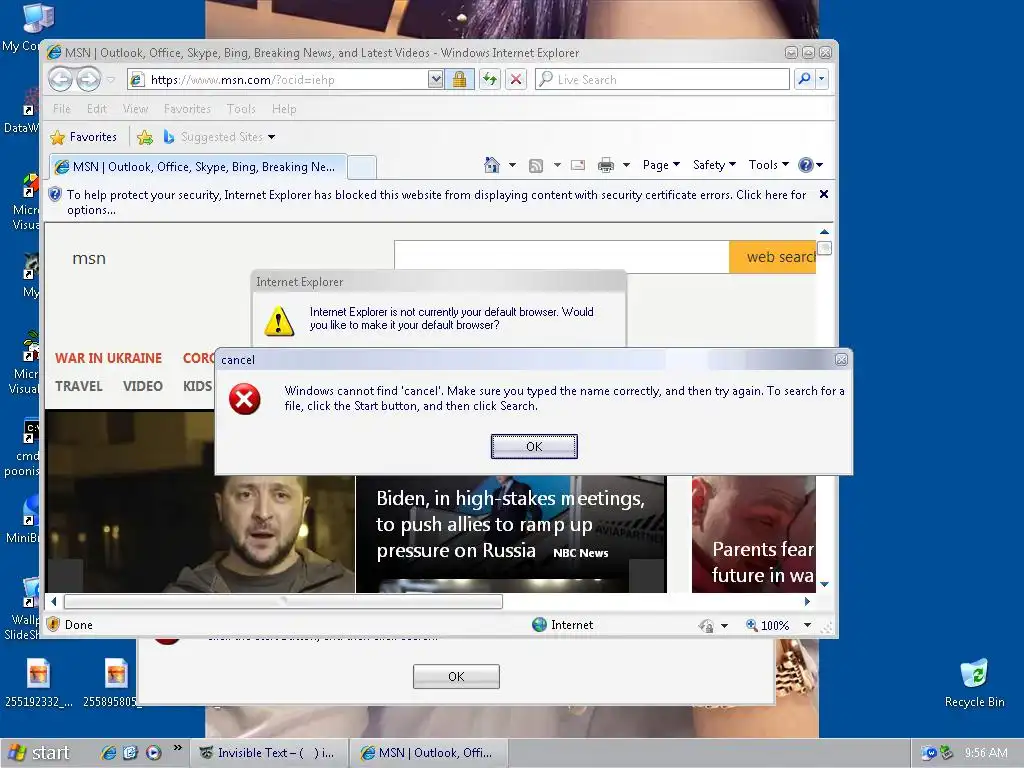Open the Print dropdown arrow

(626, 165)
